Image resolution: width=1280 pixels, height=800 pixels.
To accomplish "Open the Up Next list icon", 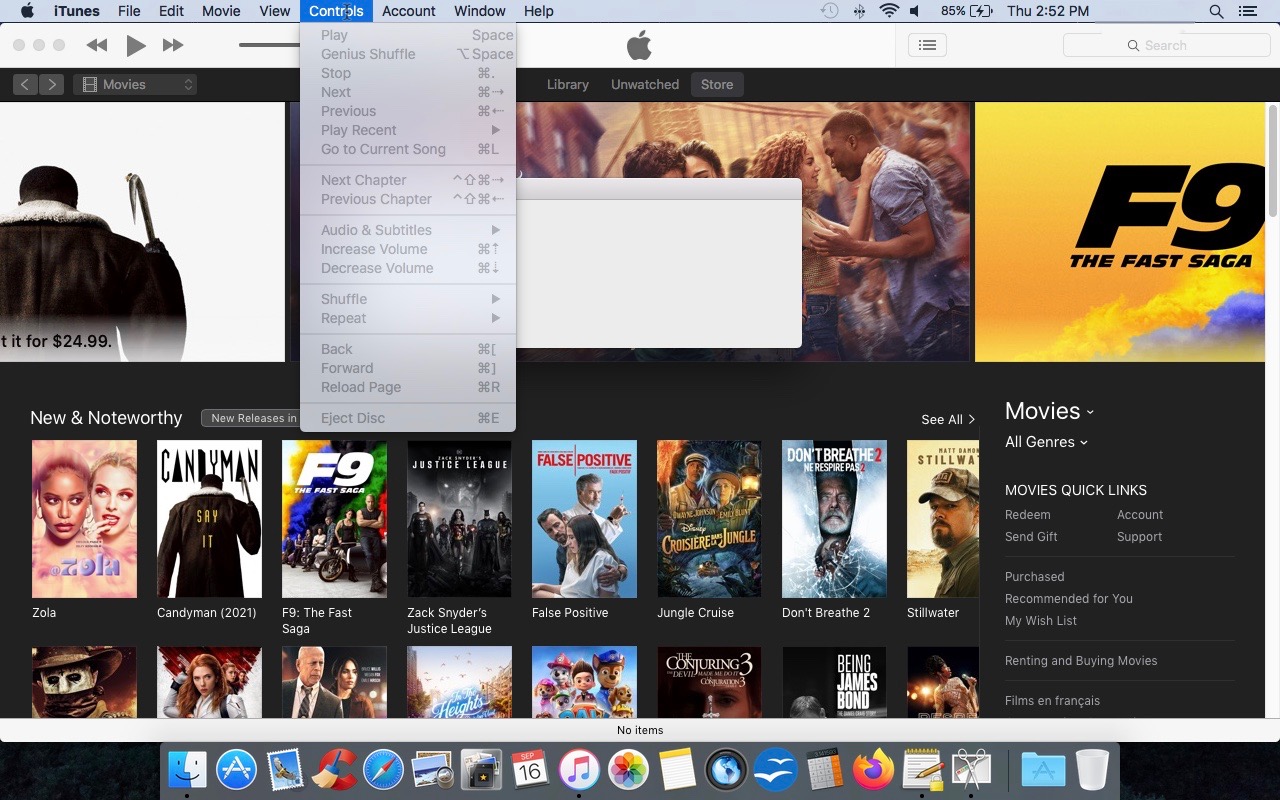I will (x=926, y=44).
